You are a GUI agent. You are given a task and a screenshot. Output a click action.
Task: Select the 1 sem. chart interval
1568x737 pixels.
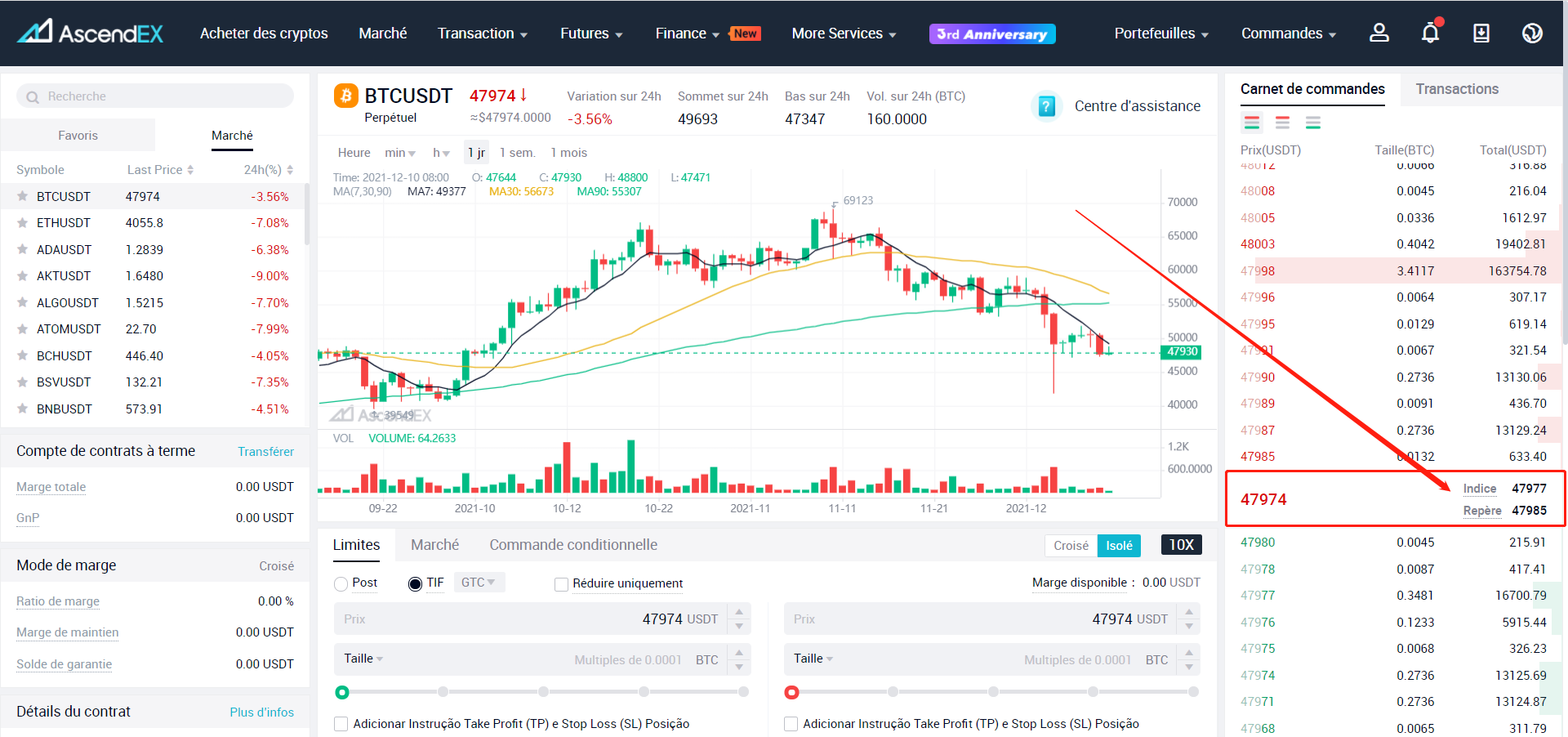517,153
